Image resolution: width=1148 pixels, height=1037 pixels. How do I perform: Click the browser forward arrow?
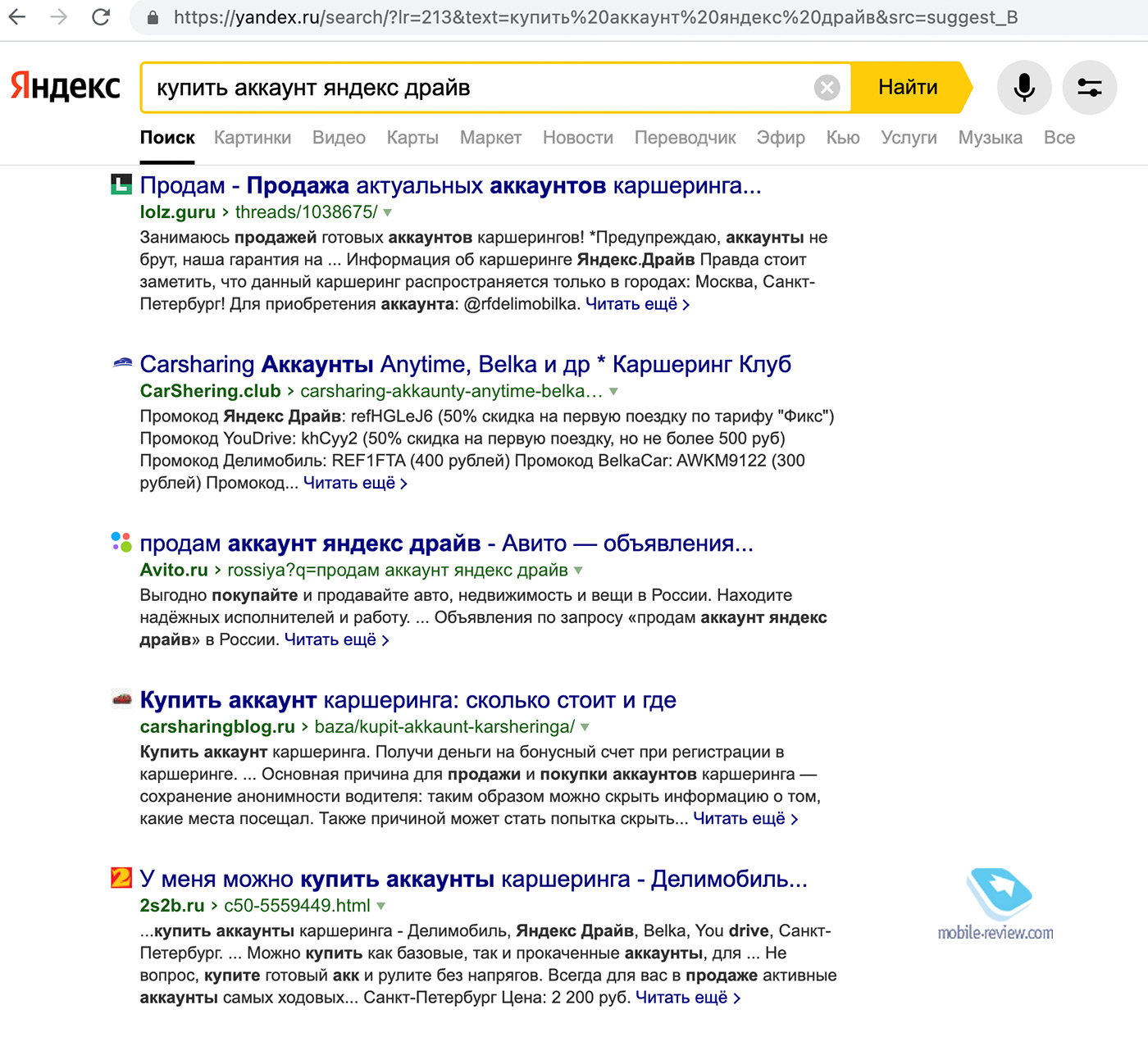[x=59, y=16]
